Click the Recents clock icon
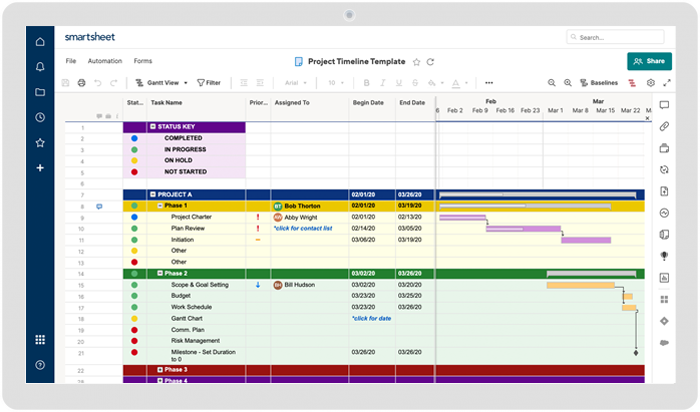This screenshot has height=412, width=700. (x=40, y=117)
